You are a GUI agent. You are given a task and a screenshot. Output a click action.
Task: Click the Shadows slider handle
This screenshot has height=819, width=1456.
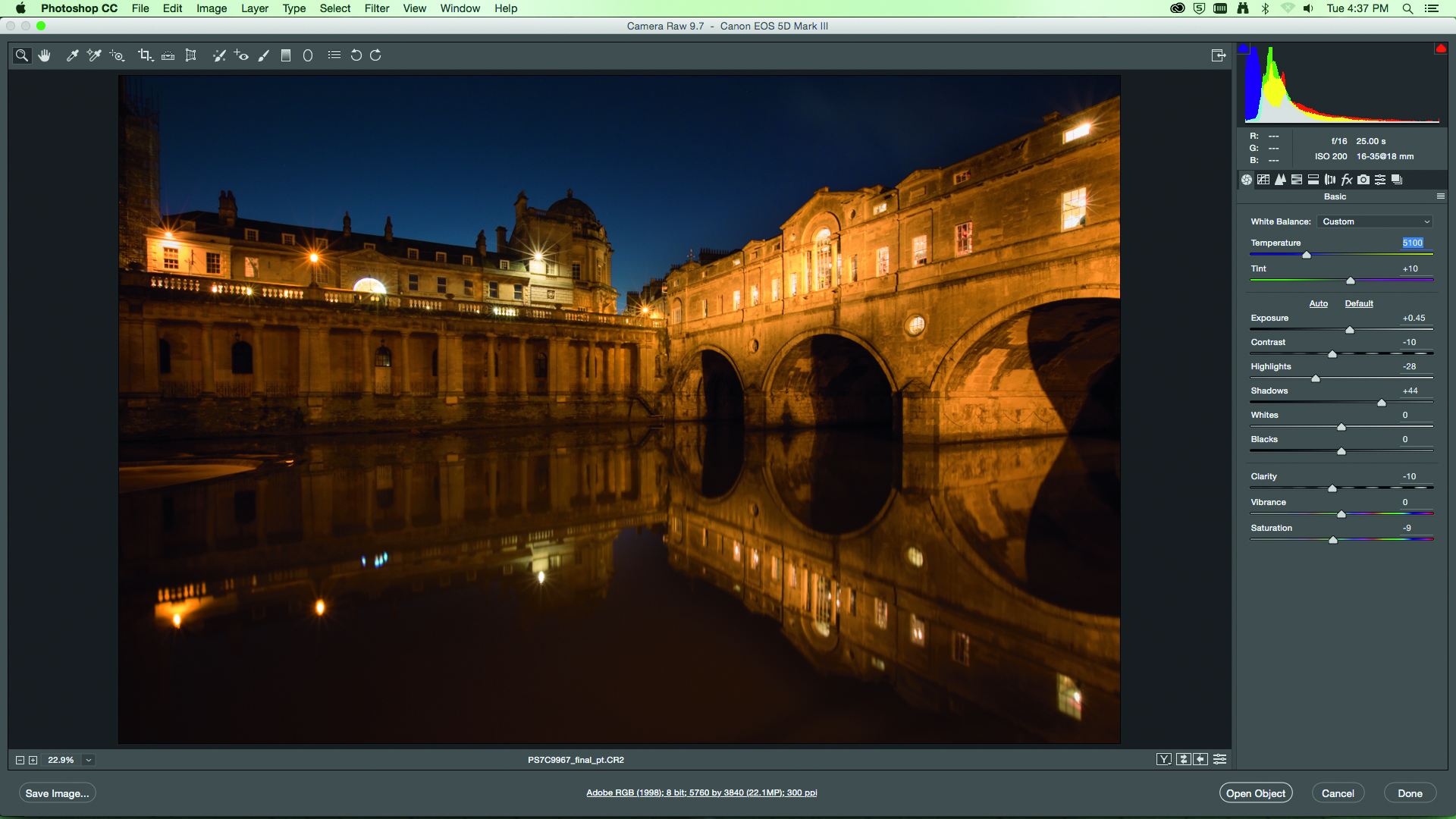pos(1382,403)
